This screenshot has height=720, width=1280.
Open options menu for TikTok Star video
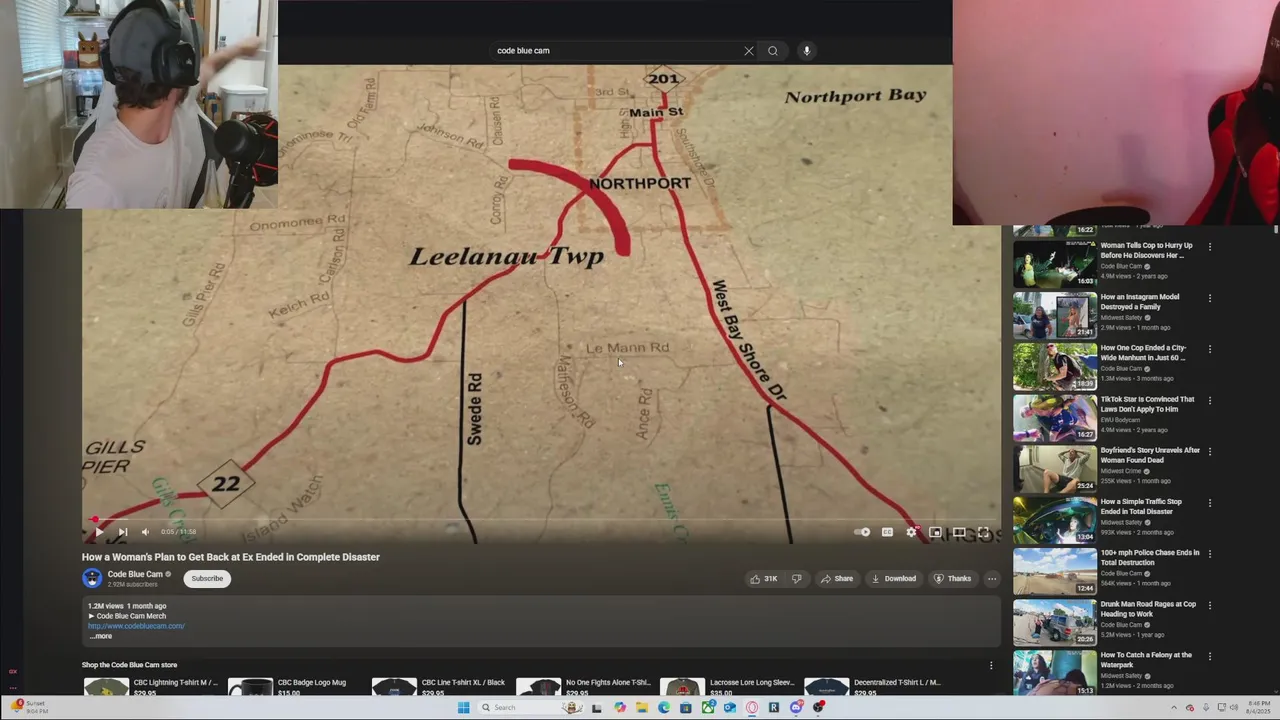(1209, 400)
